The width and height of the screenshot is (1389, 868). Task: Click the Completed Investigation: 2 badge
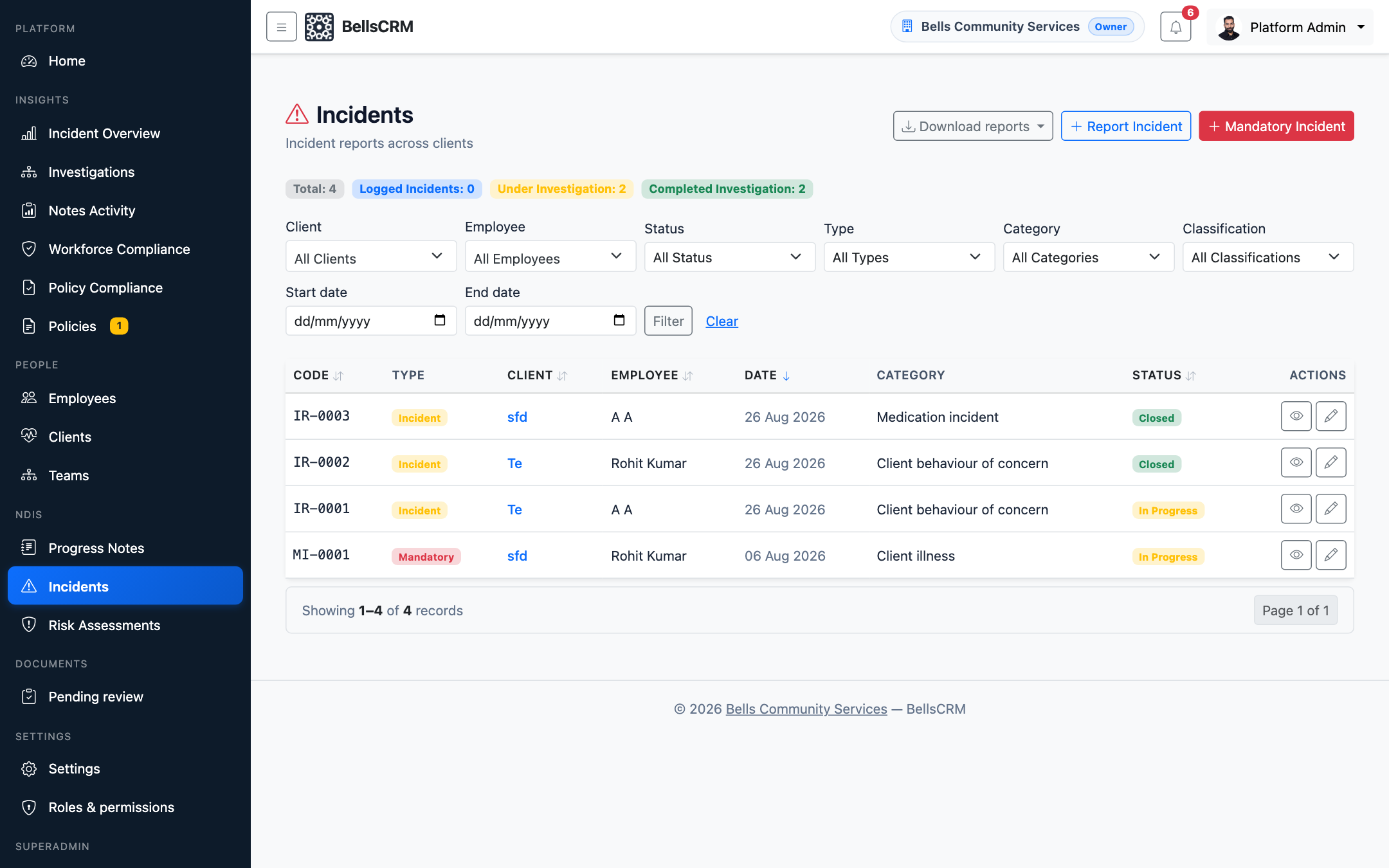tap(727, 189)
